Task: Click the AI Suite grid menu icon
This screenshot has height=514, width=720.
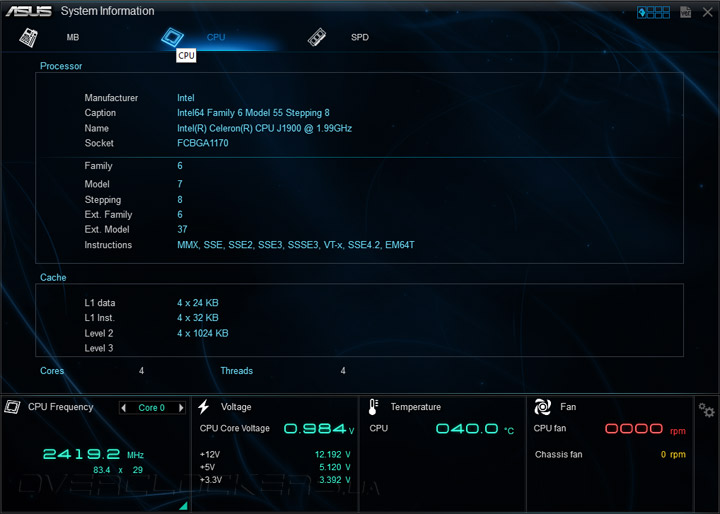Action: [653, 12]
